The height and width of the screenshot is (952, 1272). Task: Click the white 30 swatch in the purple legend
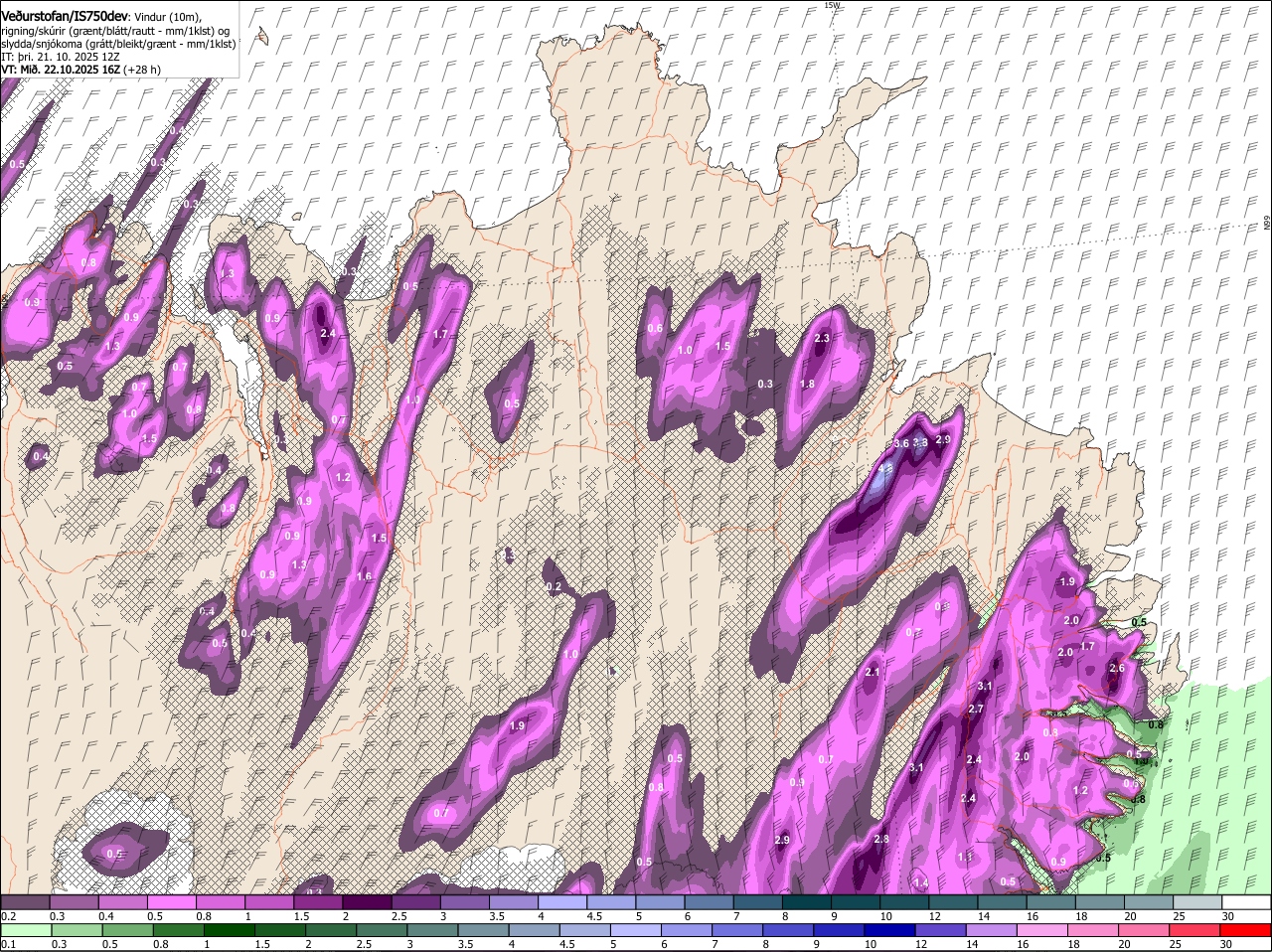pyautogui.click(x=1247, y=902)
